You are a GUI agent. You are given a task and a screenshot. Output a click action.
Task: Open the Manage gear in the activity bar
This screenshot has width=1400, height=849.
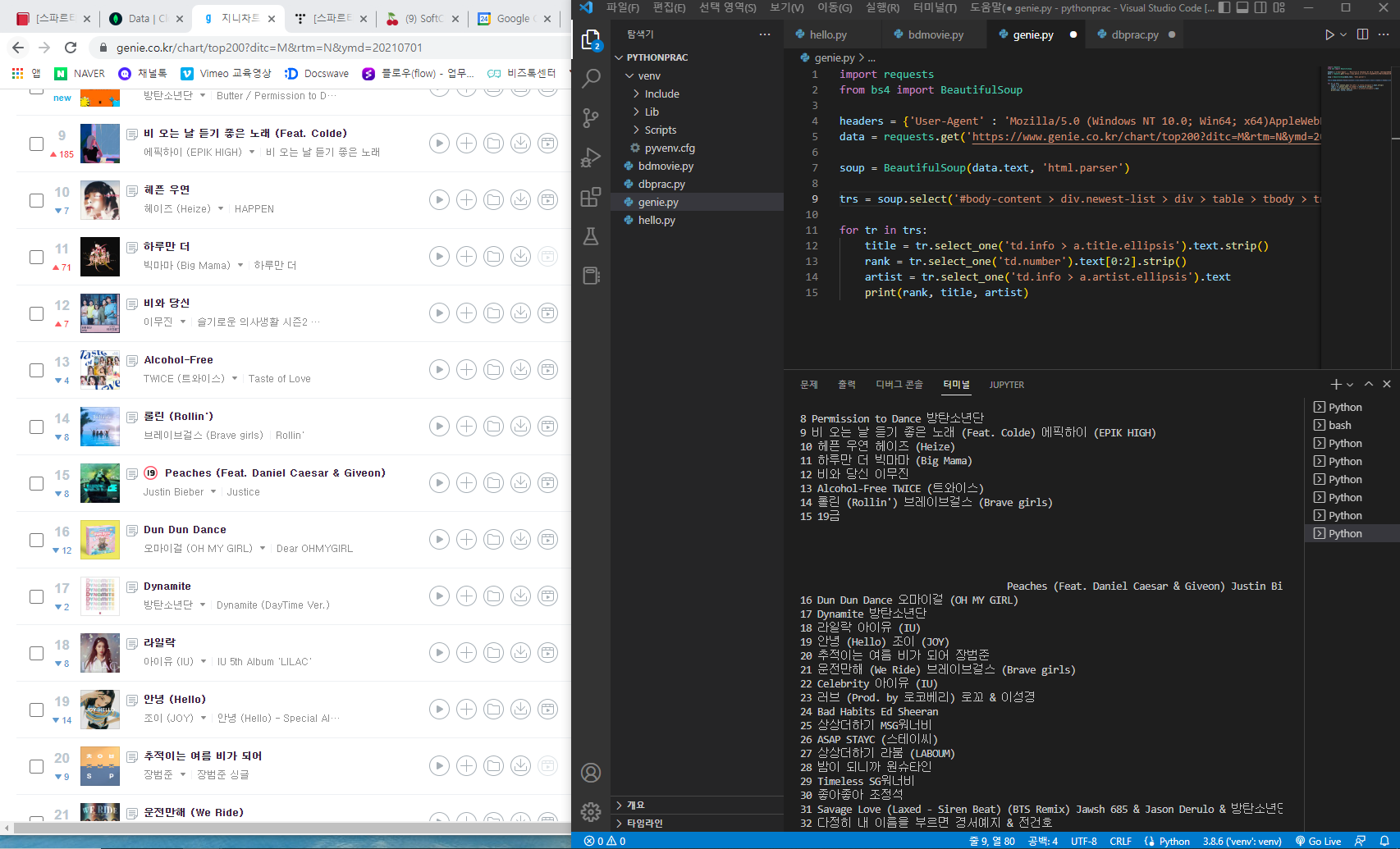coord(591,812)
